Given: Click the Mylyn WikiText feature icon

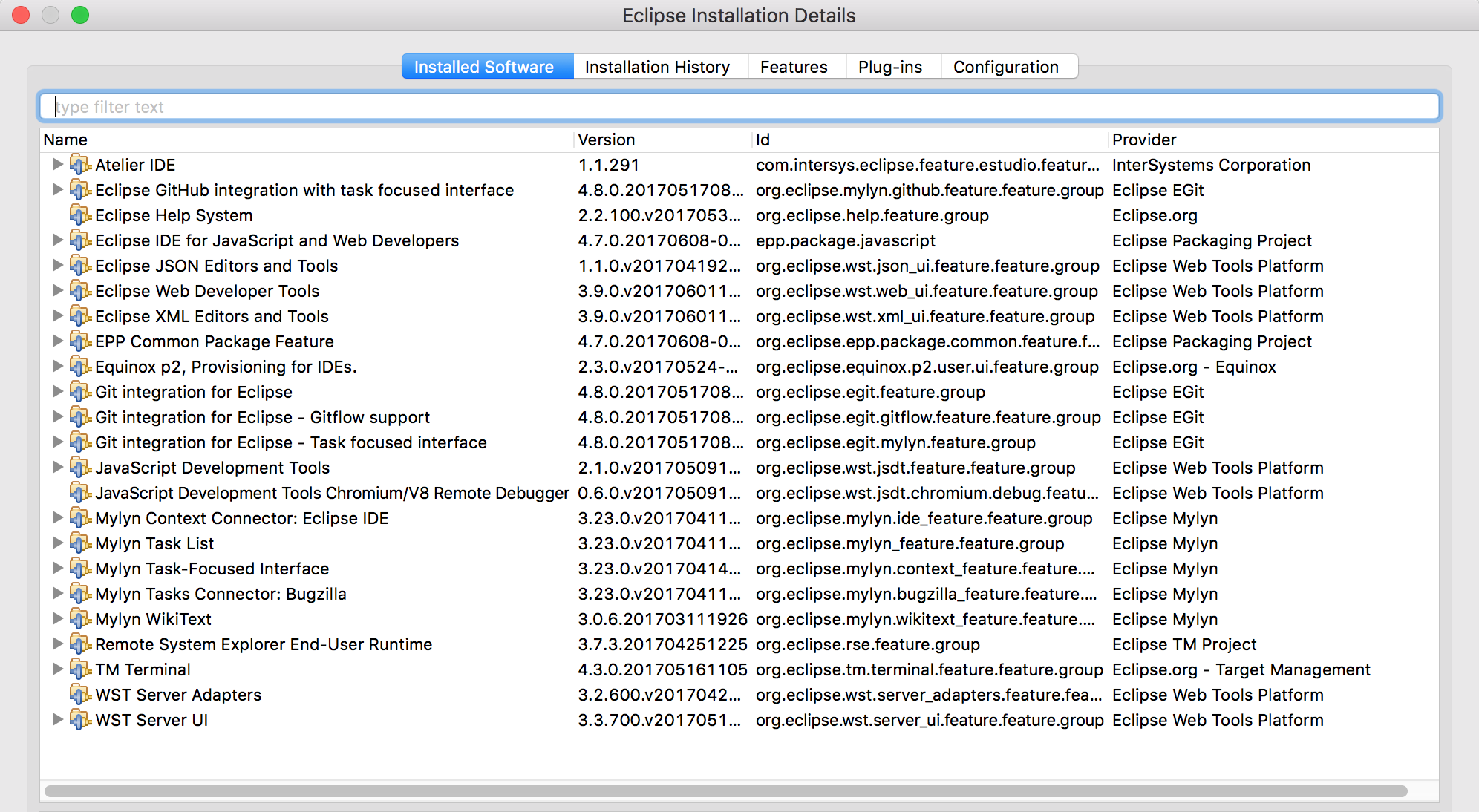Looking at the screenshot, I should coord(80,619).
